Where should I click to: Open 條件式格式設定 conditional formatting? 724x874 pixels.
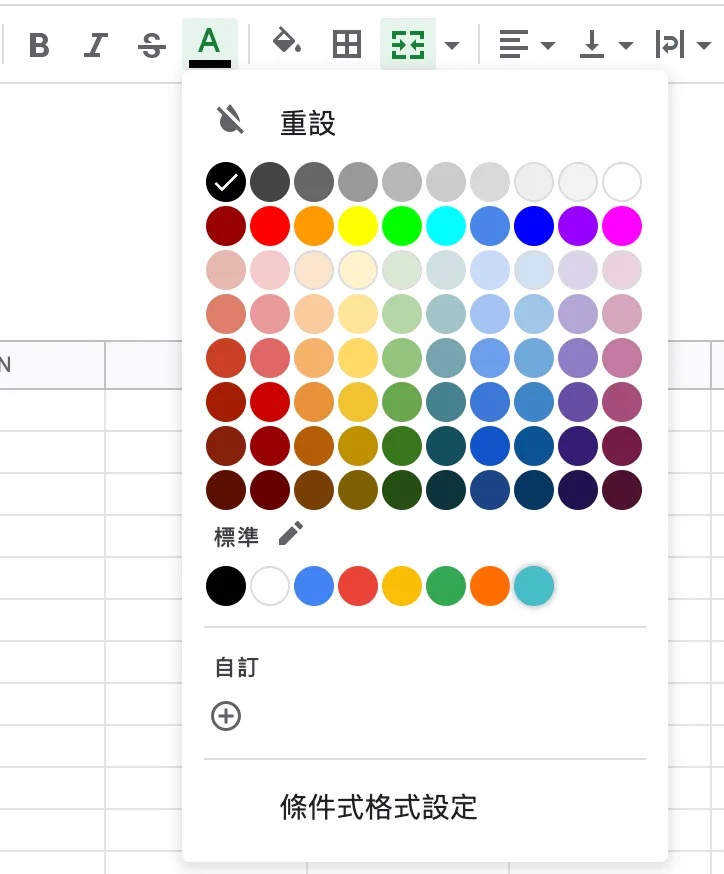pos(378,807)
